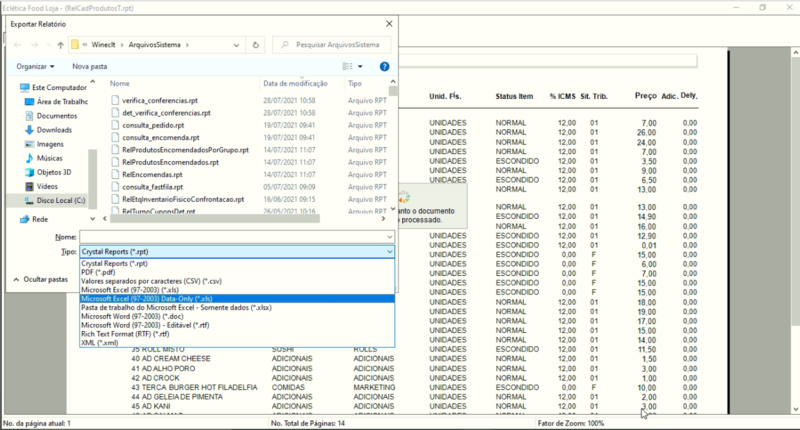Open Área de Trabalho in navigation pane

click(57, 102)
